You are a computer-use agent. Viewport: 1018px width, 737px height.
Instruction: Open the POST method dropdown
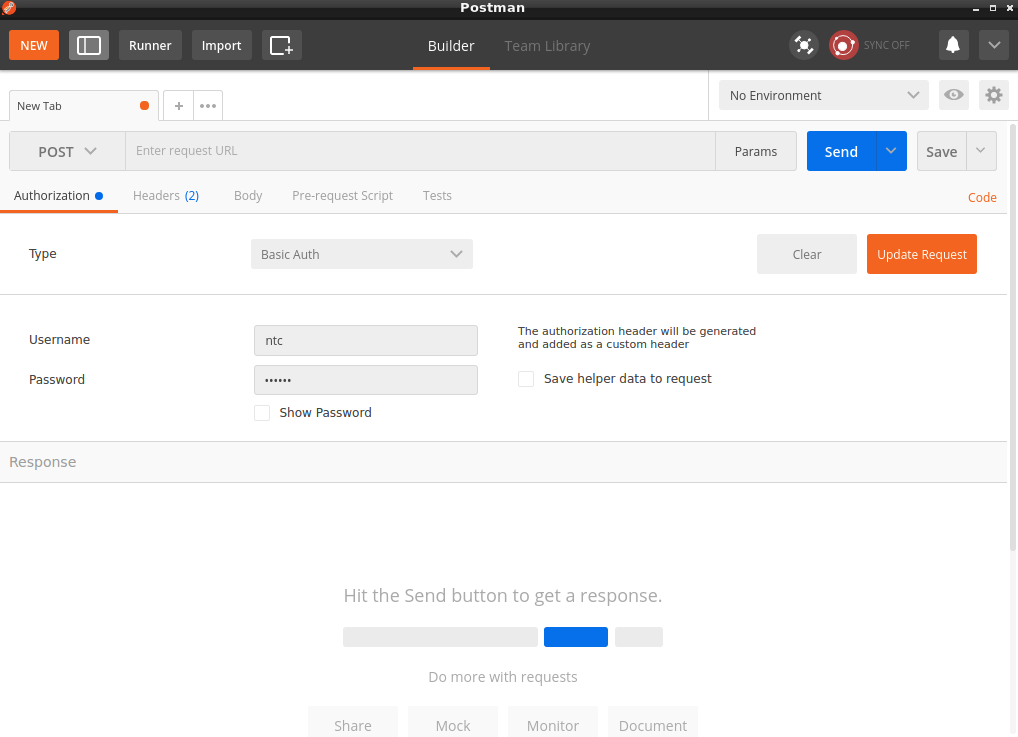pyautogui.click(x=67, y=151)
